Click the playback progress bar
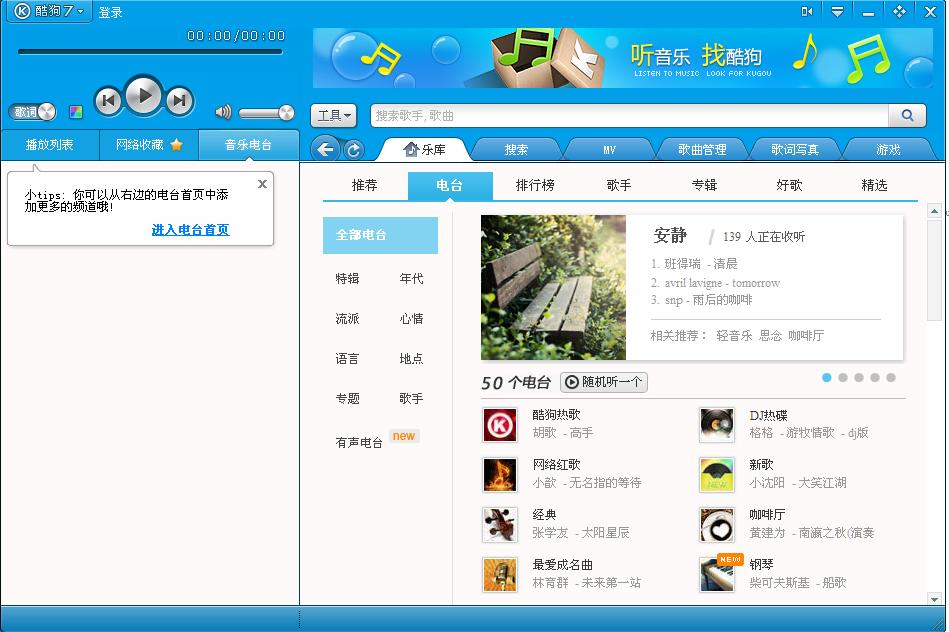This screenshot has height=632, width=949. click(x=150, y=52)
